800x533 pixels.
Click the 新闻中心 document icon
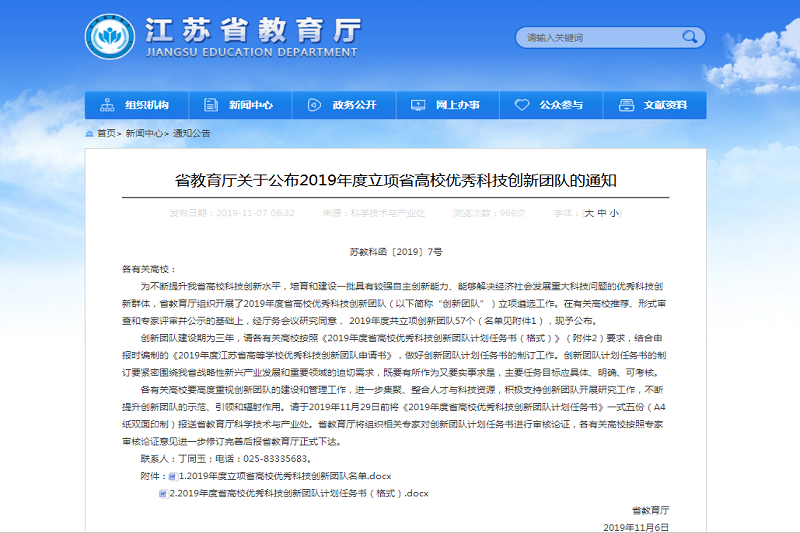point(211,105)
